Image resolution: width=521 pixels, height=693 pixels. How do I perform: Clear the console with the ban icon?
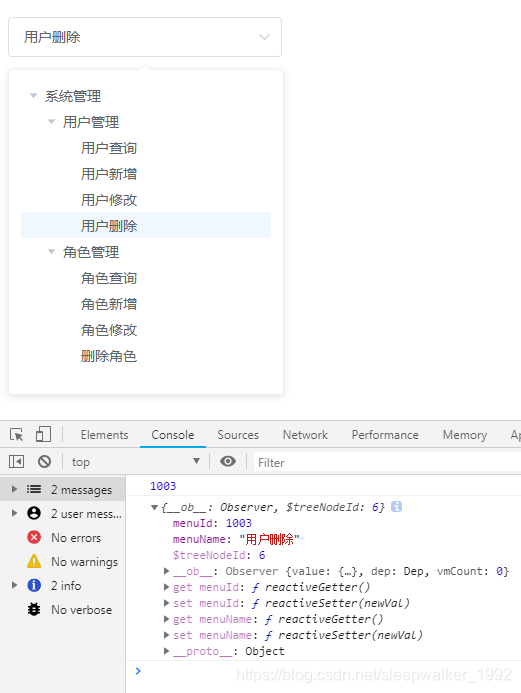tap(44, 462)
